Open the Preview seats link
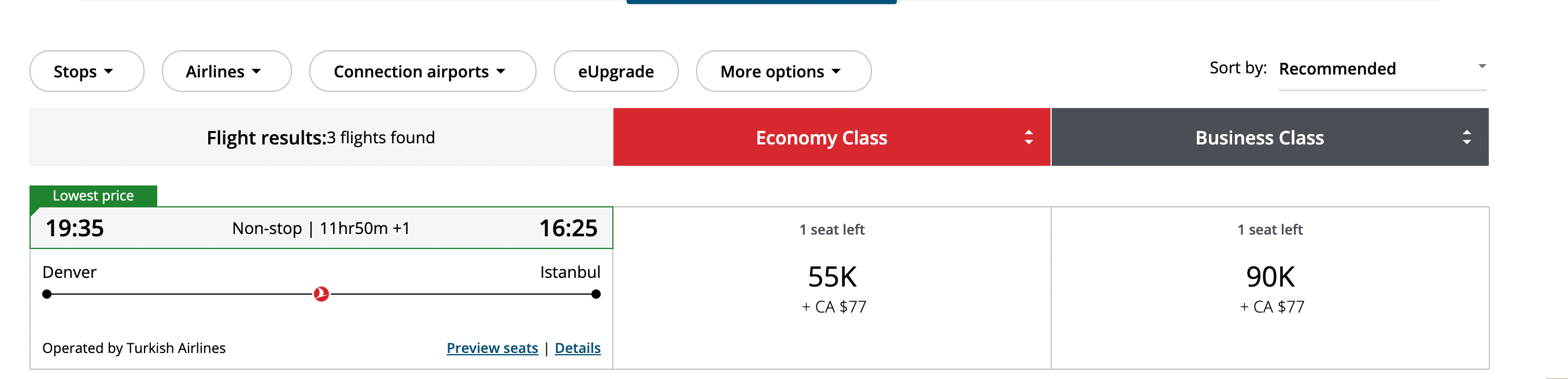The image size is (1568, 379). [492, 348]
